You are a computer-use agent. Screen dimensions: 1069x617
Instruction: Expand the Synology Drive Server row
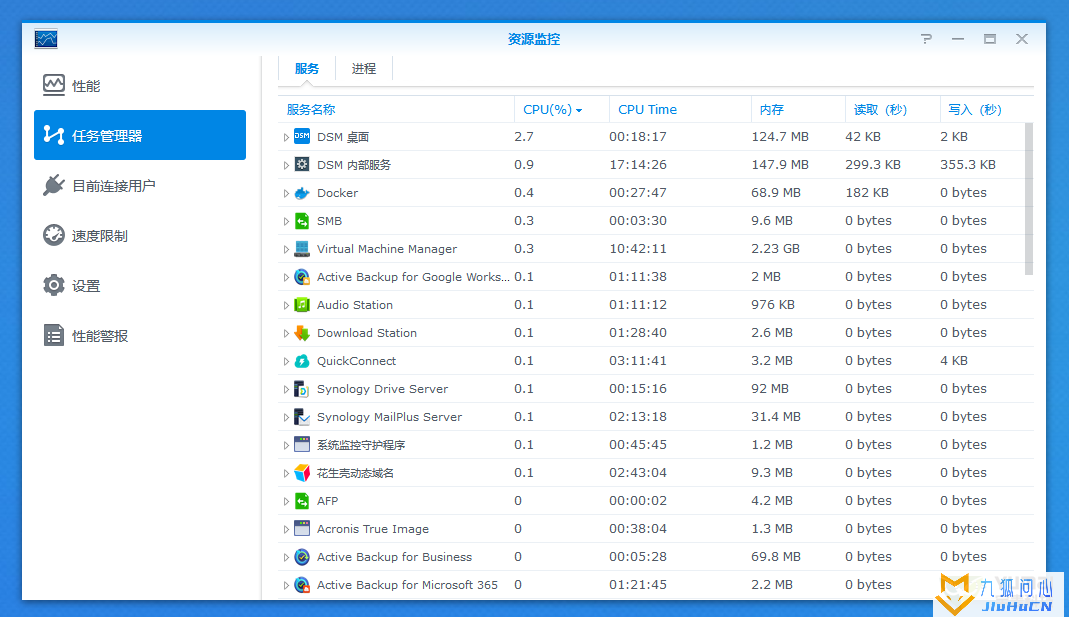tap(286, 389)
